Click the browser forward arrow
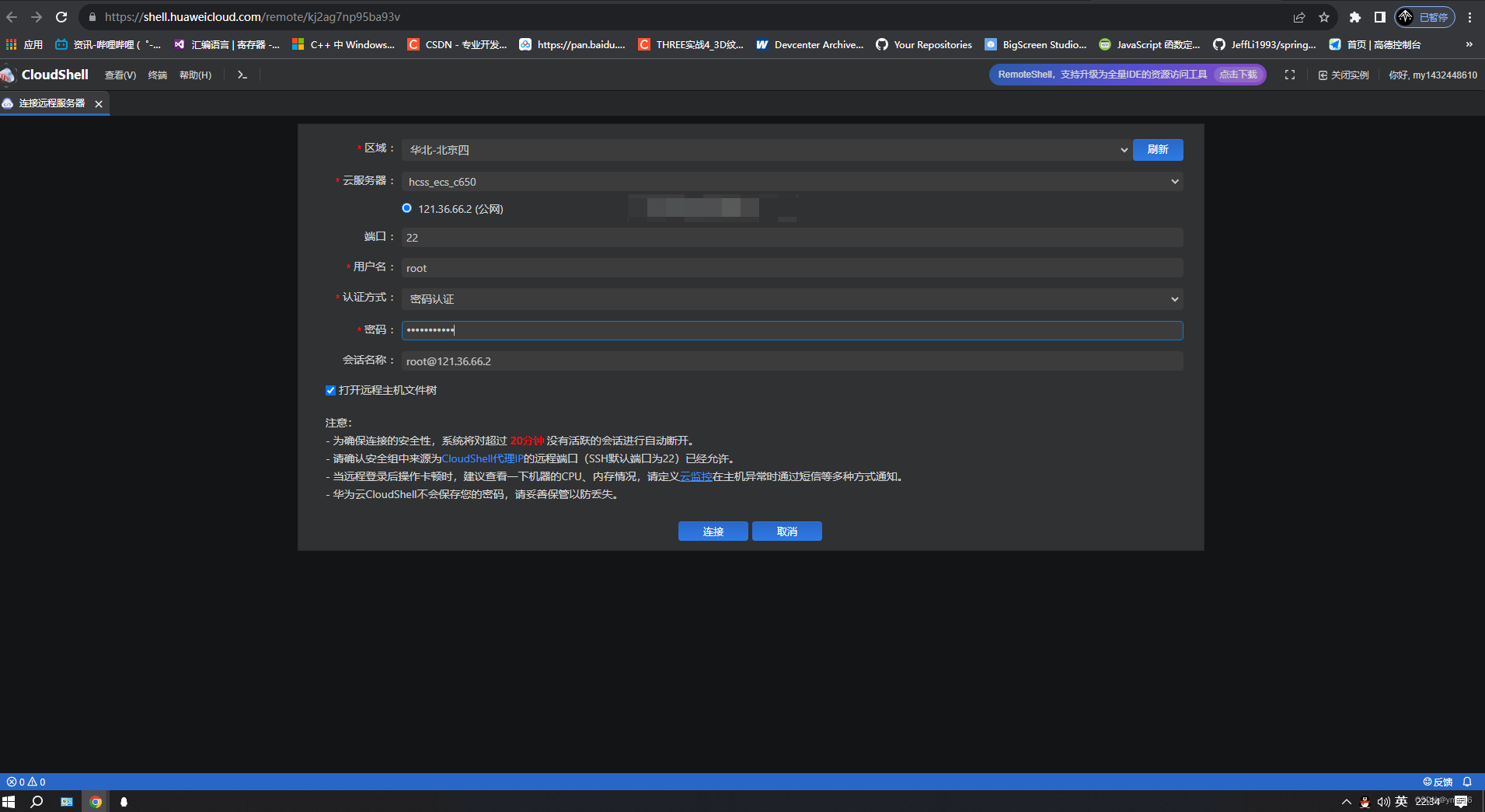This screenshot has height=812, width=1485. pos(37,17)
